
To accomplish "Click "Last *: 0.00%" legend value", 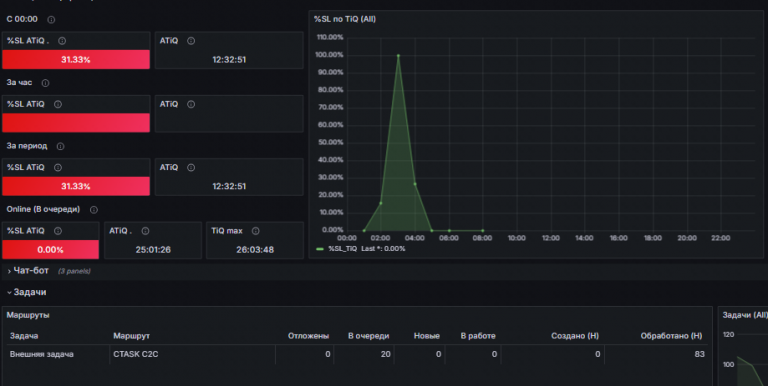I will click(384, 249).
